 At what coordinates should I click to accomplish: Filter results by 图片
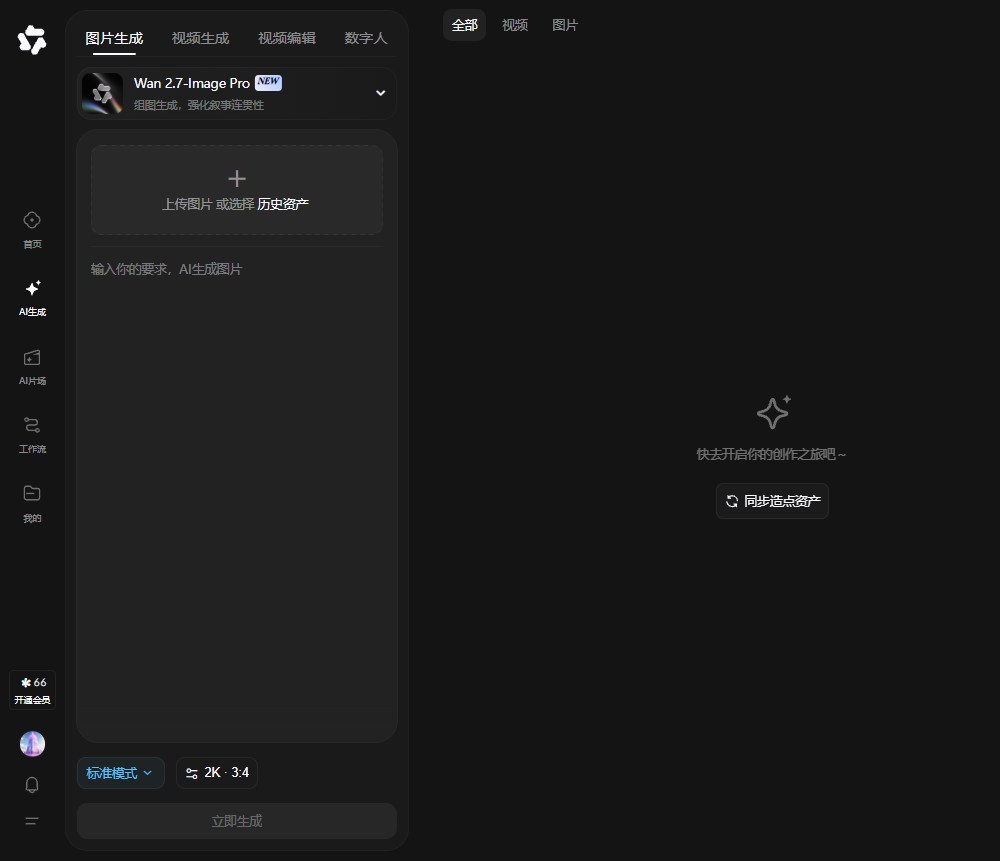coord(564,26)
